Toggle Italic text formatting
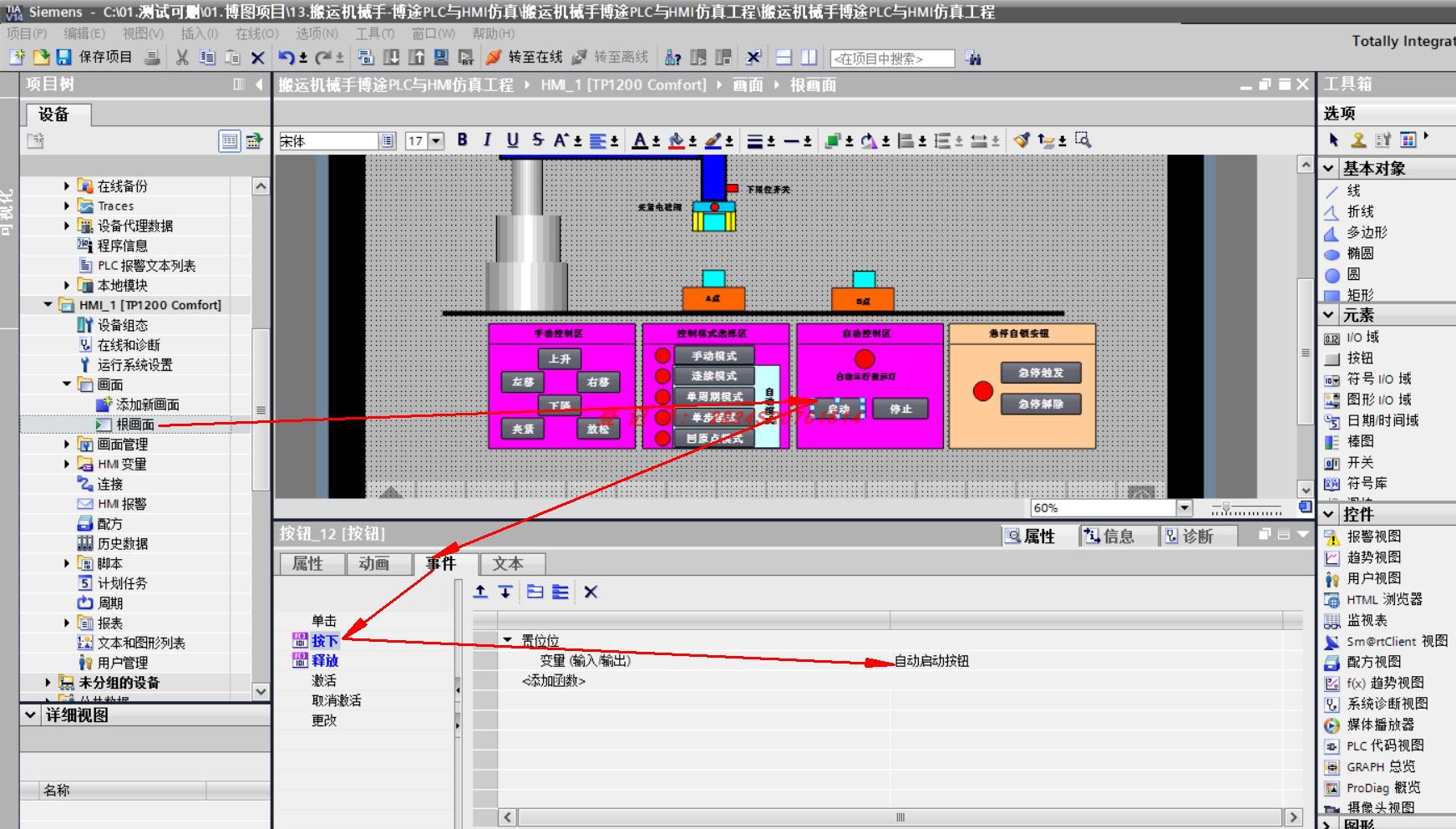Screen dimensions: 1456x829 click(487, 140)
